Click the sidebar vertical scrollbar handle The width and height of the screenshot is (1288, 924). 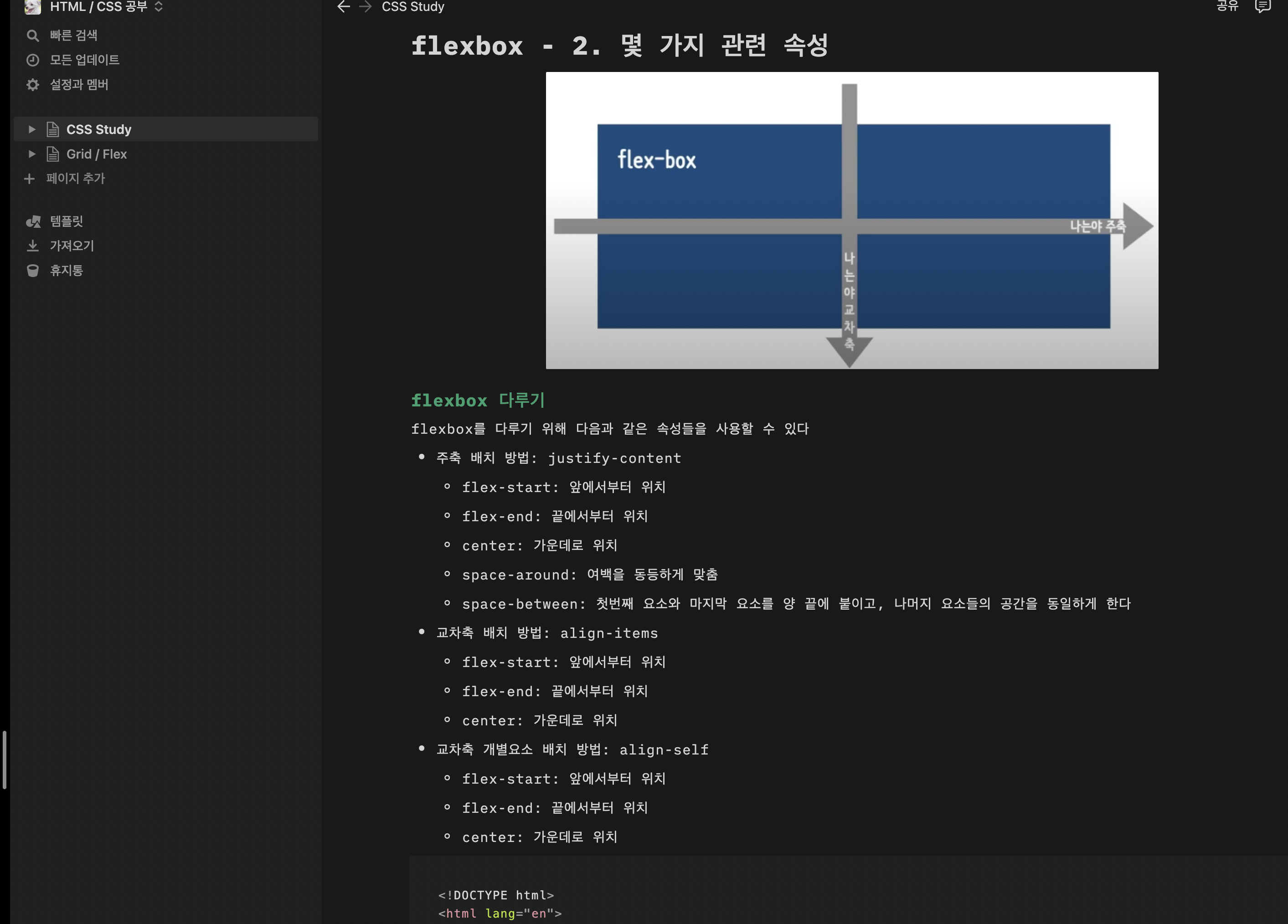pyautogui.click(x=5, y=760)
